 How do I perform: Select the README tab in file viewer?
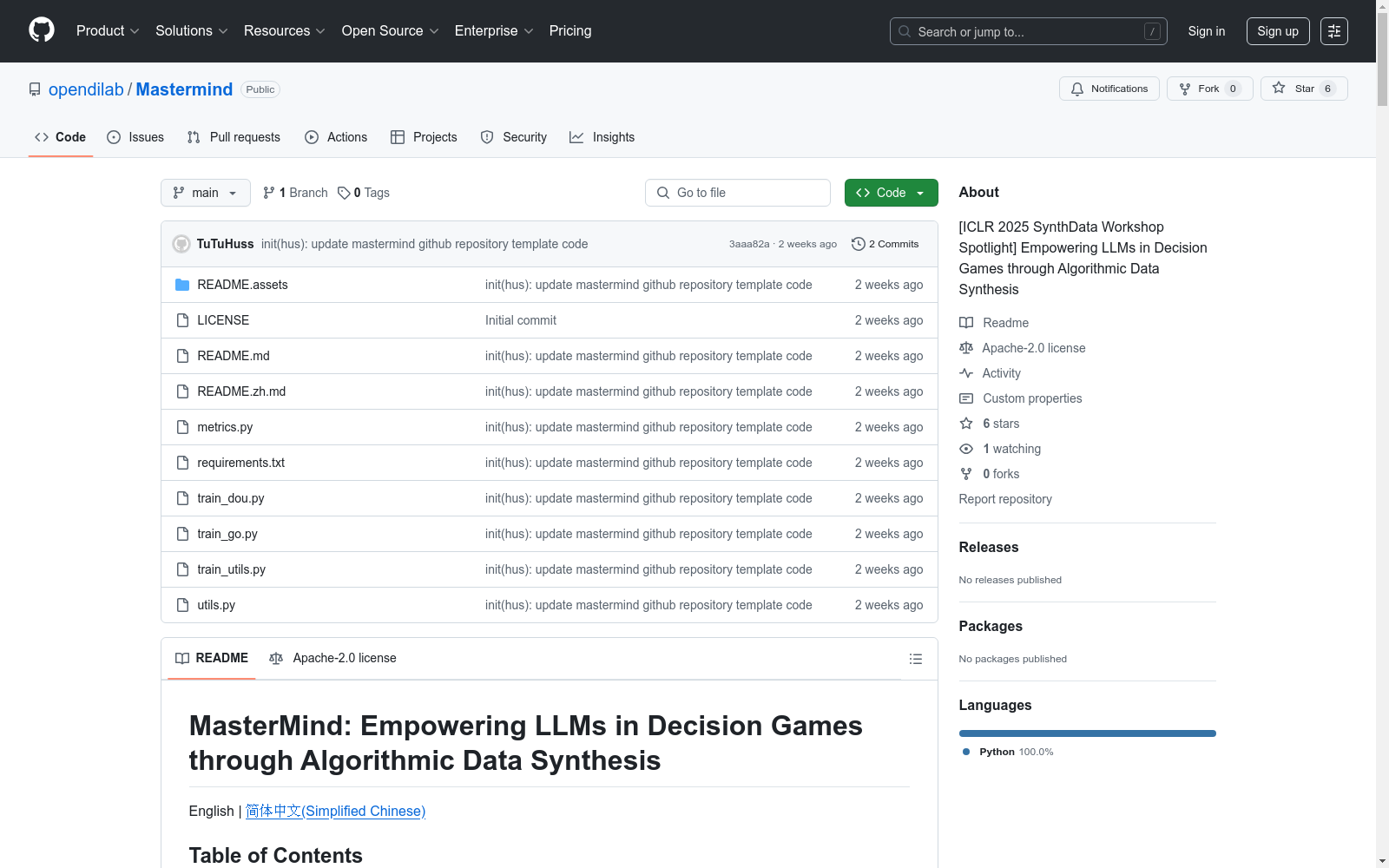point(212,658)
